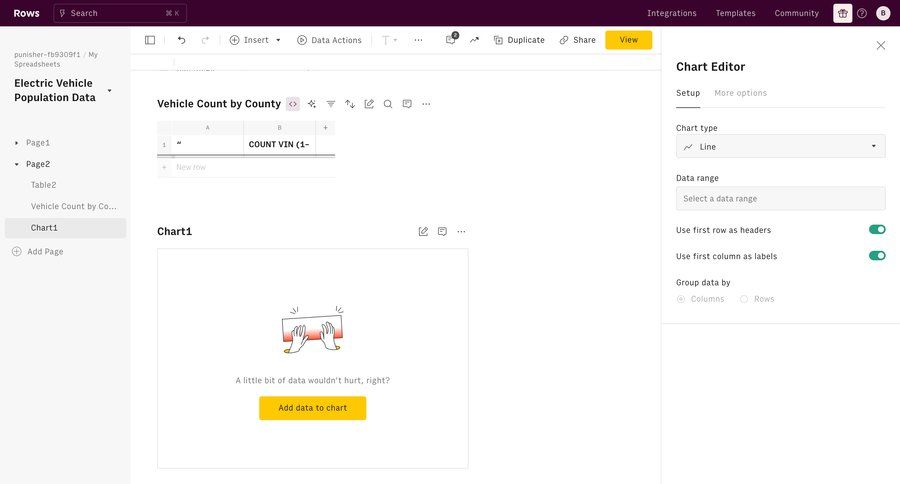Click the Chart1 title

[174, 231]
